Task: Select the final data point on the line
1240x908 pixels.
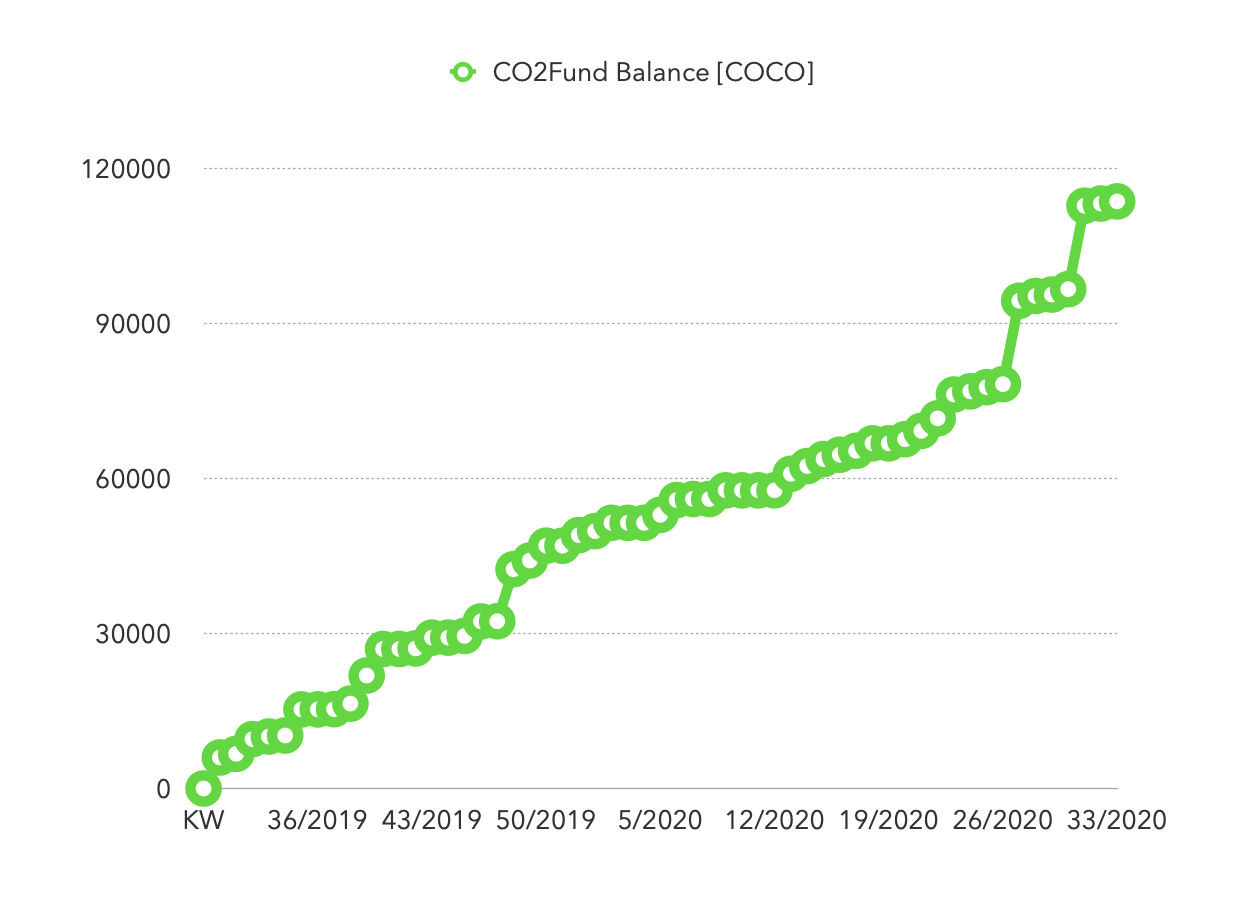Action: point(1117,202)
